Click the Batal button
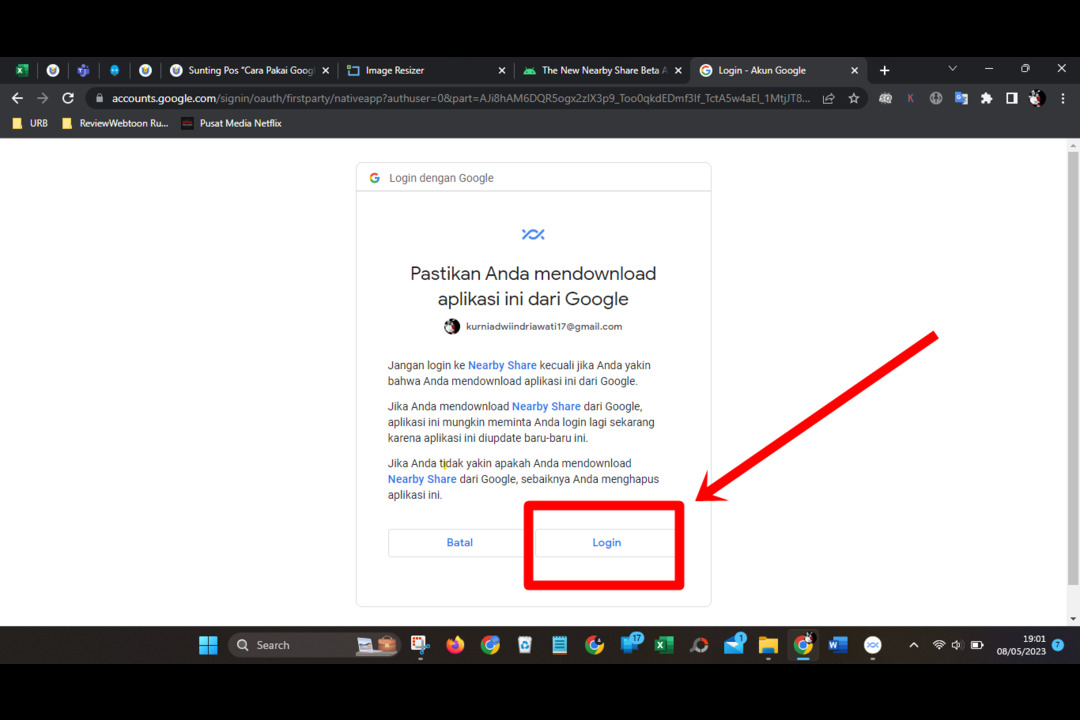1080x720 pixels. 459,543
